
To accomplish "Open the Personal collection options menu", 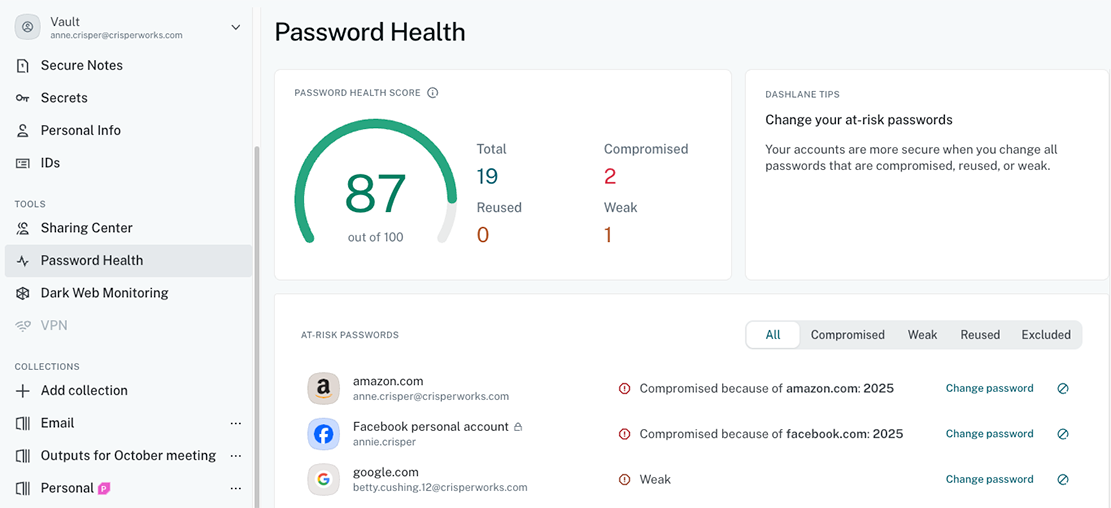I will [236, 488].
